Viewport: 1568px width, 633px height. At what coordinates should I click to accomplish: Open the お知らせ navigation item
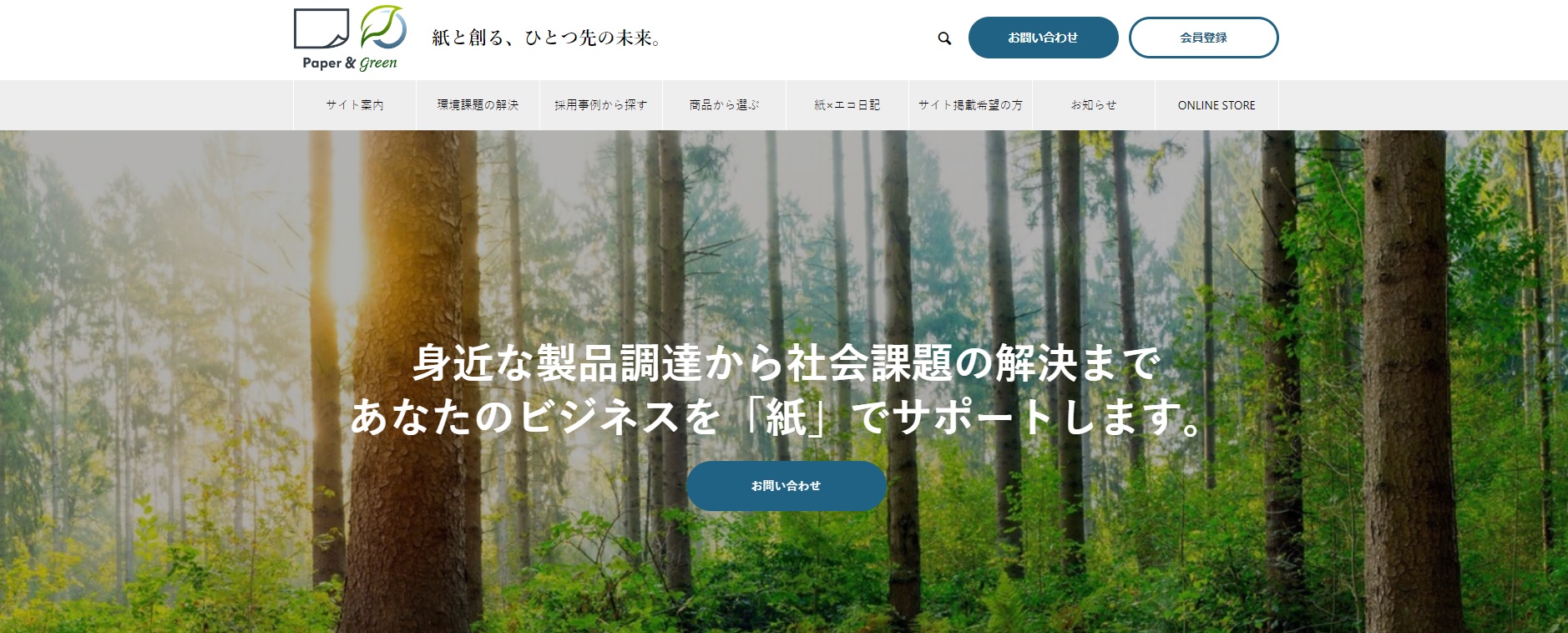[x=1094, y=105]
